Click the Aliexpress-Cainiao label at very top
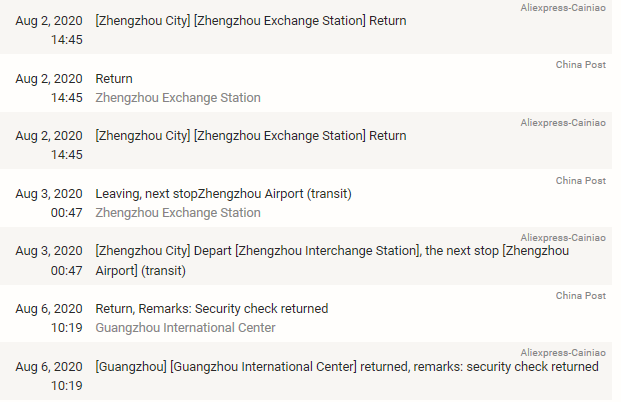The image size is (621, 402). [563, 8]
